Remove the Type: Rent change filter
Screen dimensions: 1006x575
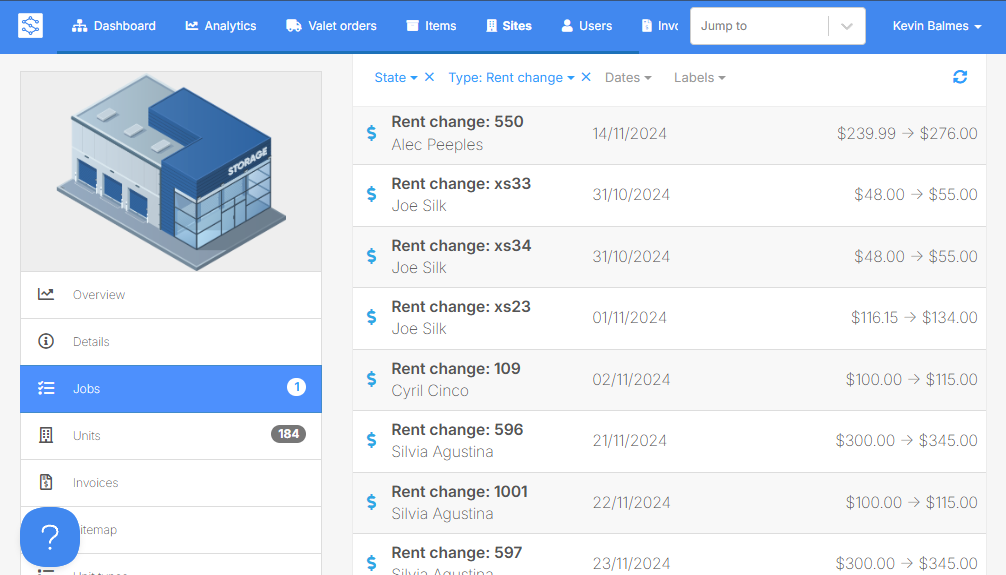click(586, 77)
